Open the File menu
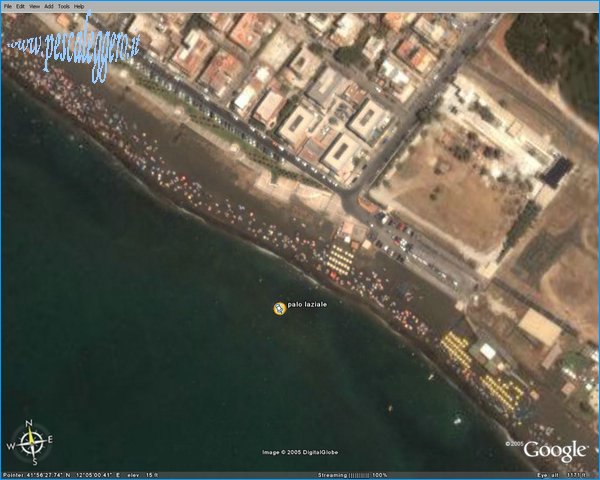The height and width of the screenshot is (480, 600). (8, 6)
